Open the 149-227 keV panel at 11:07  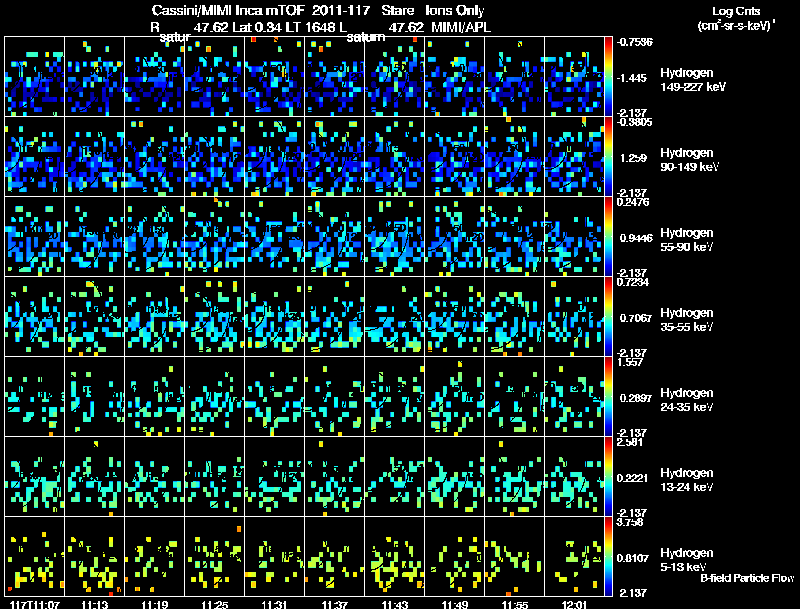point(34,77)
